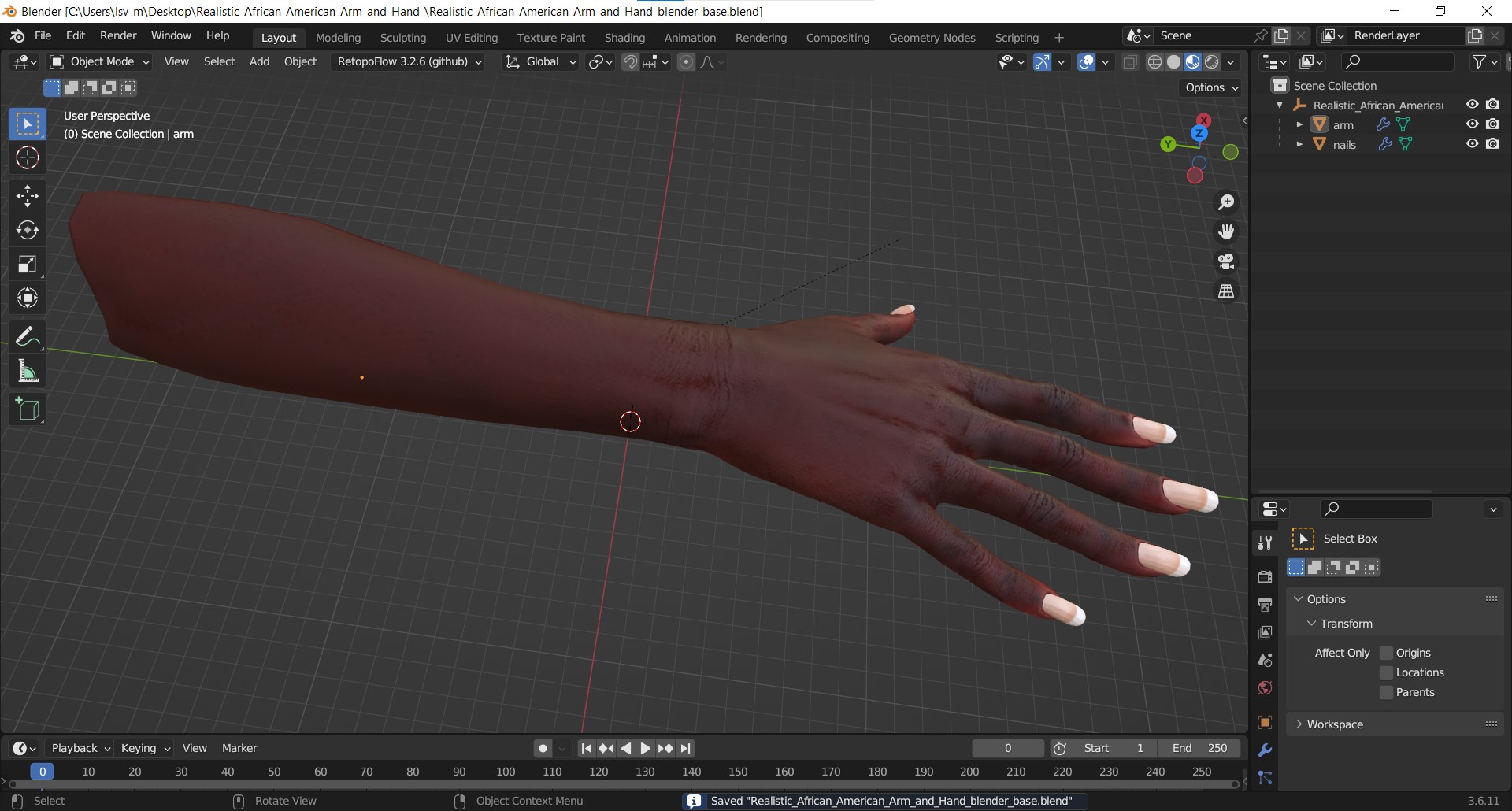
Task: Open the Scene properties tab
Action: click(1265, 660)
